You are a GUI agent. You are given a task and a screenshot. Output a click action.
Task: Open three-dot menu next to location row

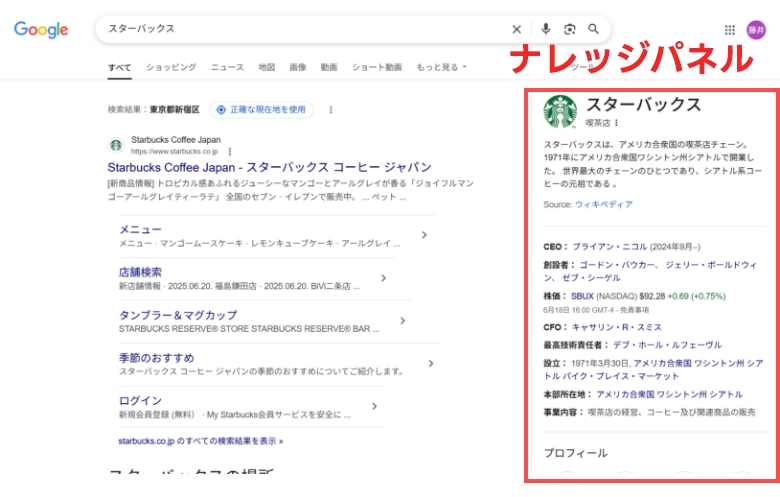tap(331, 109)
